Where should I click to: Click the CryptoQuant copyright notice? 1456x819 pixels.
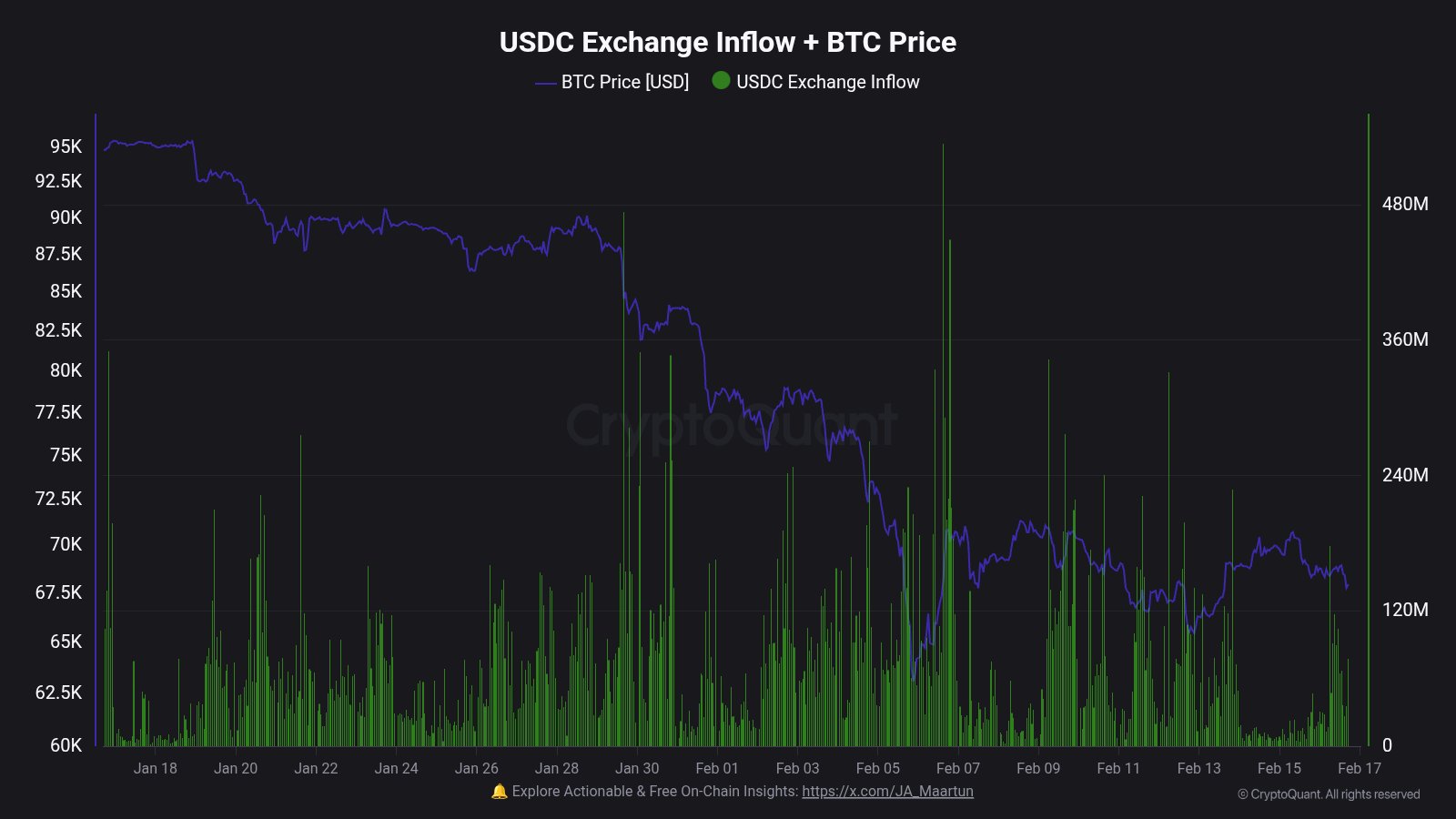coord(1328,794)
